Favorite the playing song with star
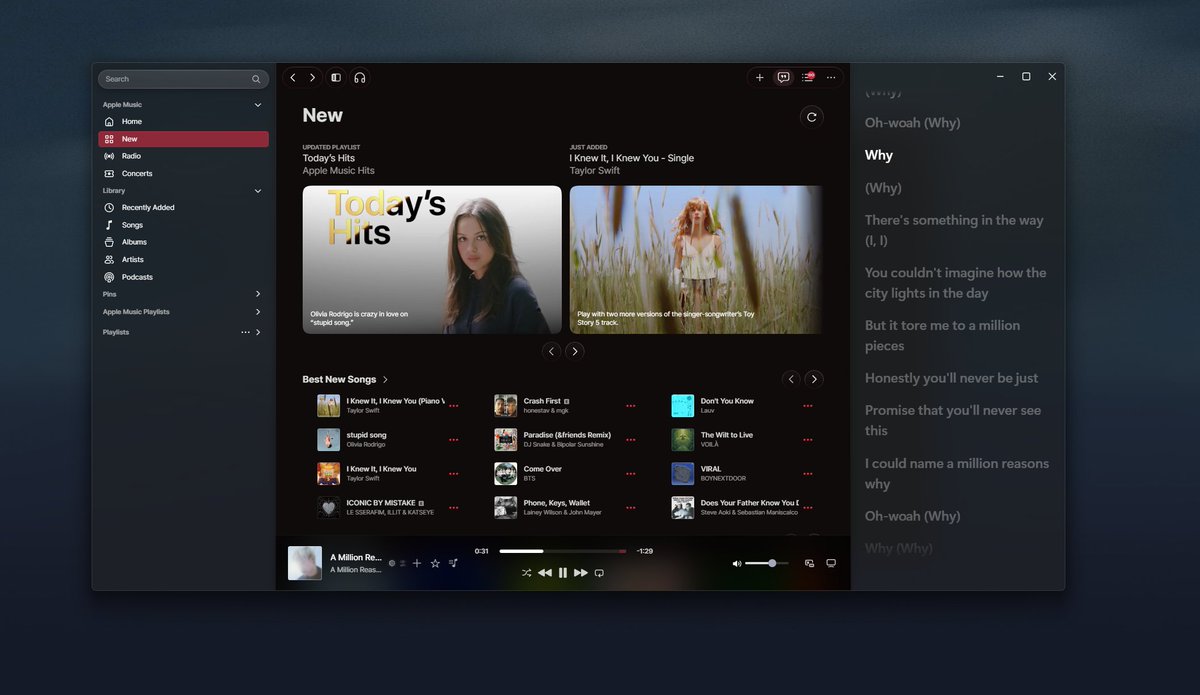 435,563
